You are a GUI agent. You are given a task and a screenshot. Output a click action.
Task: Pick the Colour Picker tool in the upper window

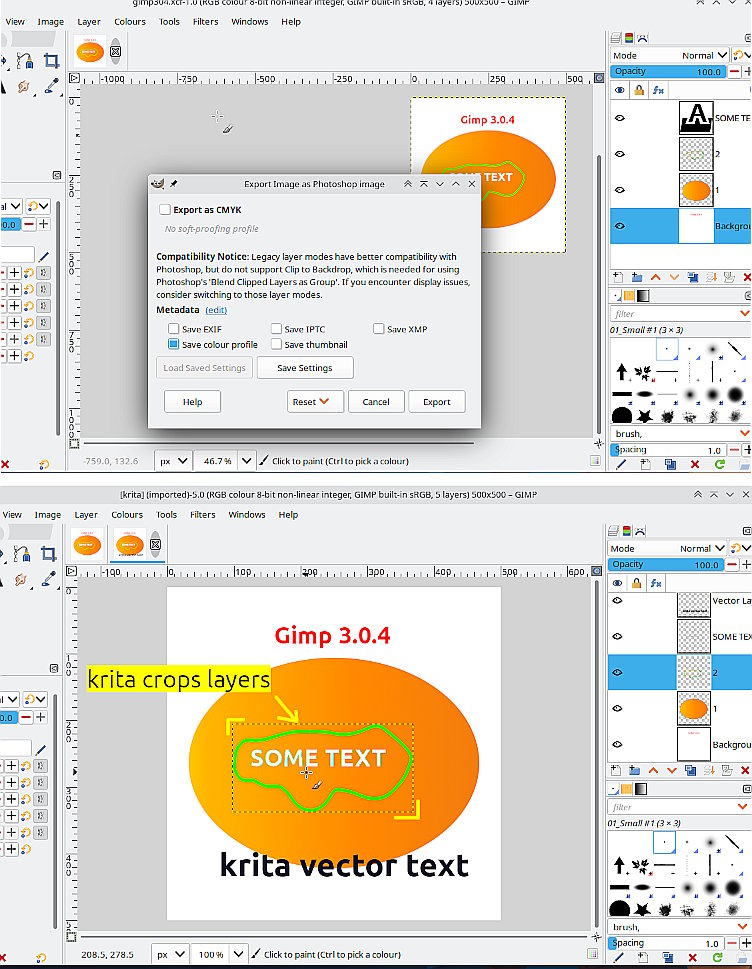52,86
